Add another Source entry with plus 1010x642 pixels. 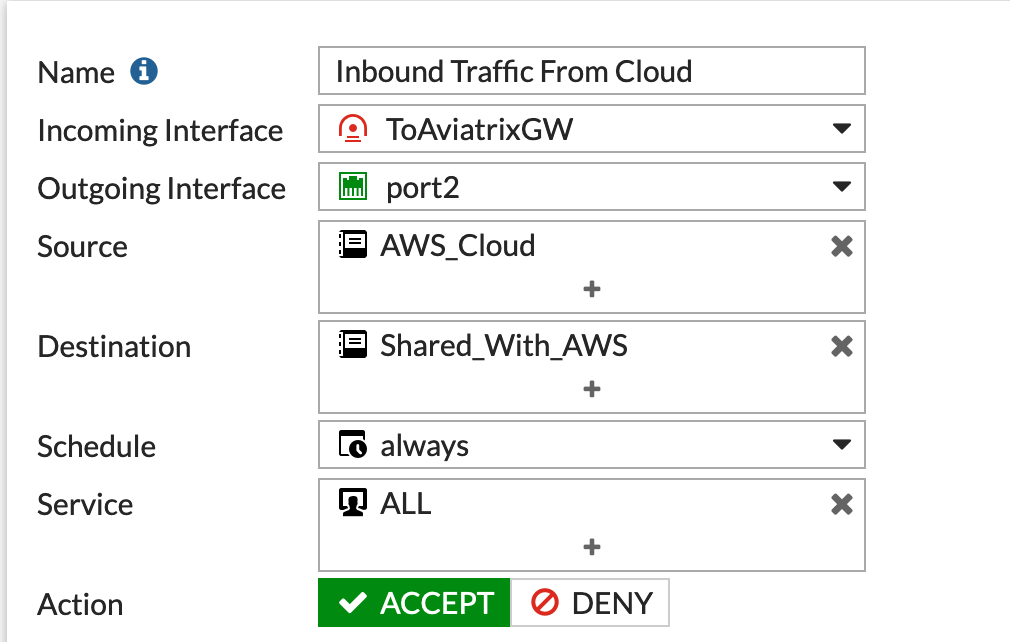[x=592, y=289]
